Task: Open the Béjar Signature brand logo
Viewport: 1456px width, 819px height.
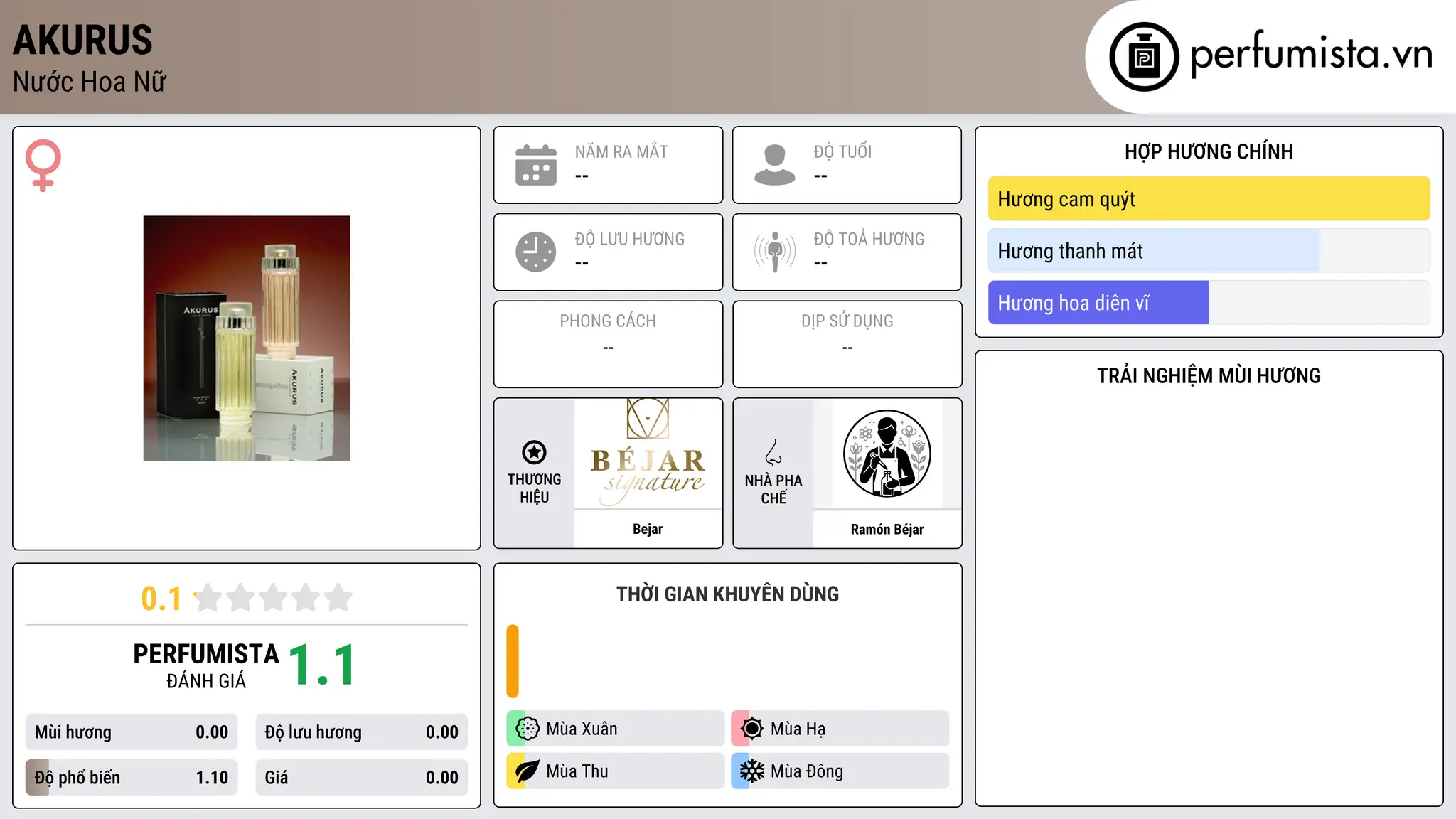Action: pyautogui.click(x=648, y=454)
